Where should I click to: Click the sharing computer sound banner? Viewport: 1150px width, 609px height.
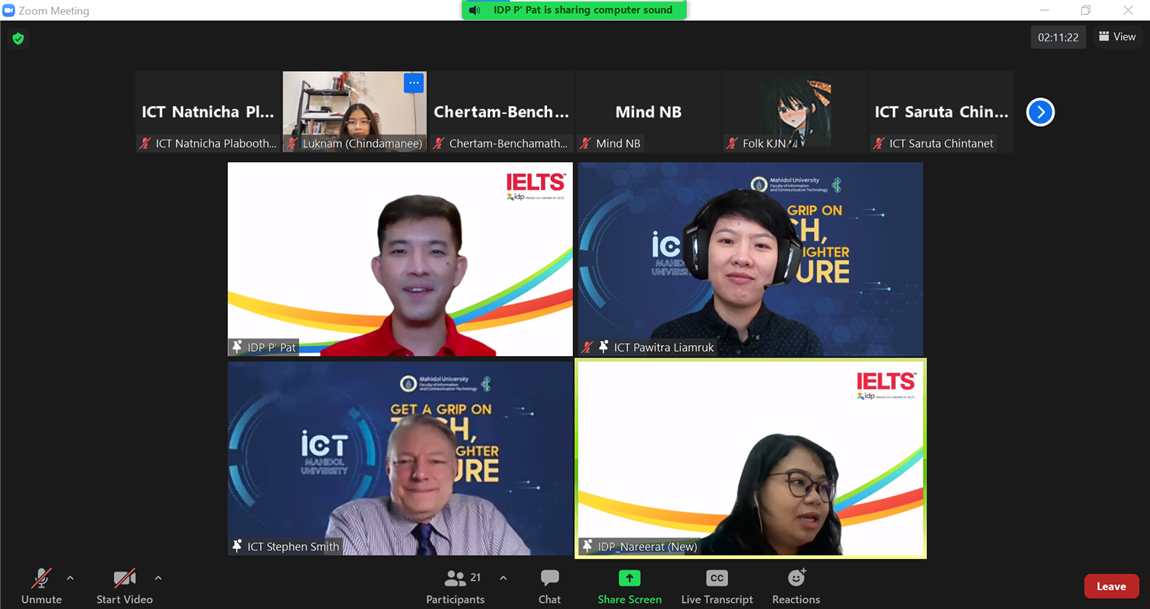pyautogui.click(x=574, y=10)
